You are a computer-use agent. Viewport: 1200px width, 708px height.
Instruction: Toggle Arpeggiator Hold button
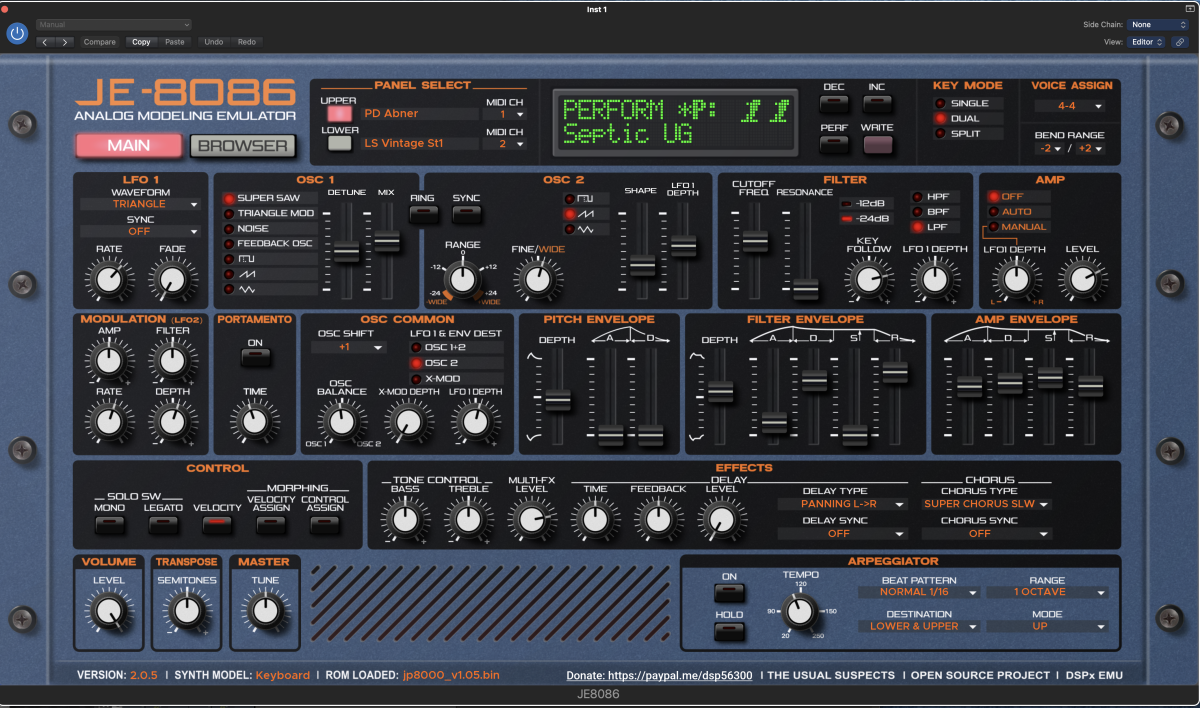coord(729,631)
